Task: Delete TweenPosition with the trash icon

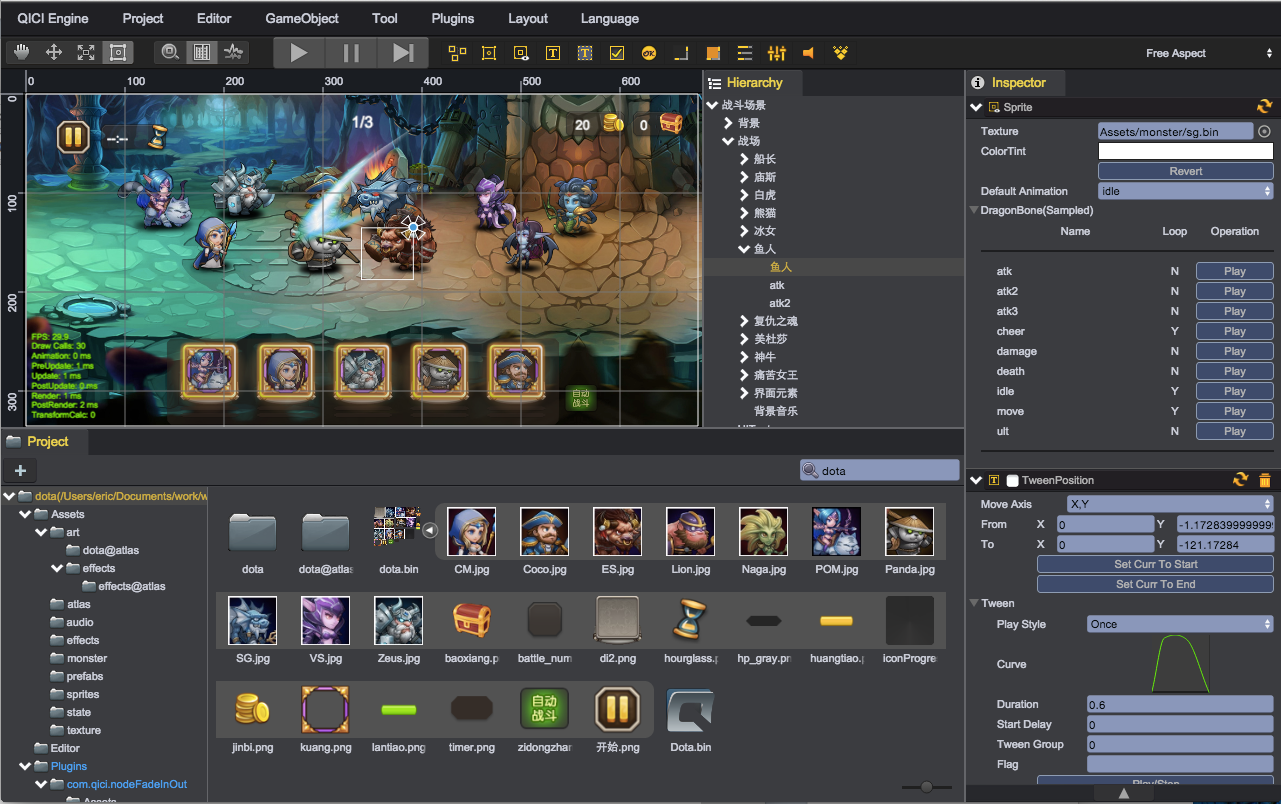Action: pyautogui.click(x=1265, y=480)
